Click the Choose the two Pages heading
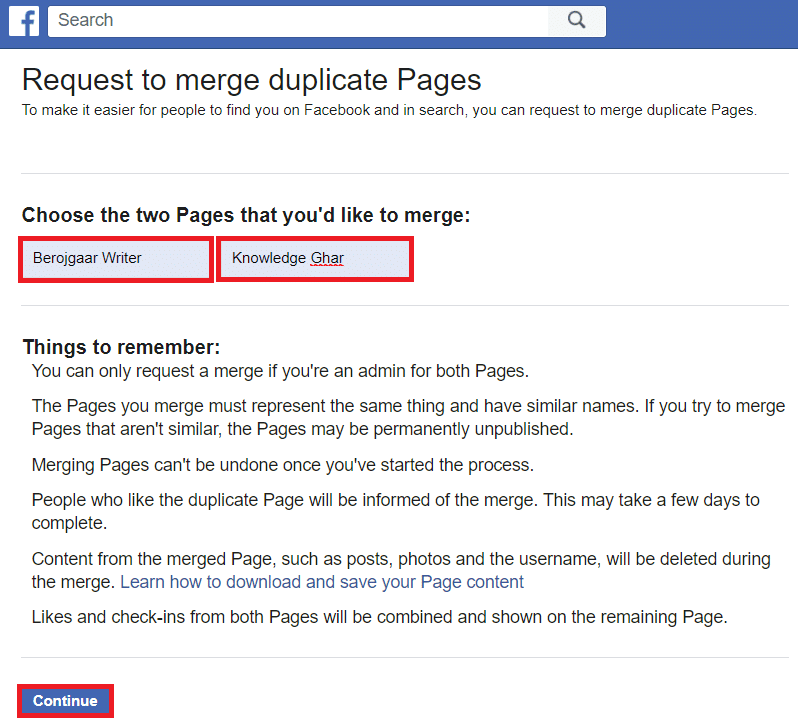 pos(246,215)
